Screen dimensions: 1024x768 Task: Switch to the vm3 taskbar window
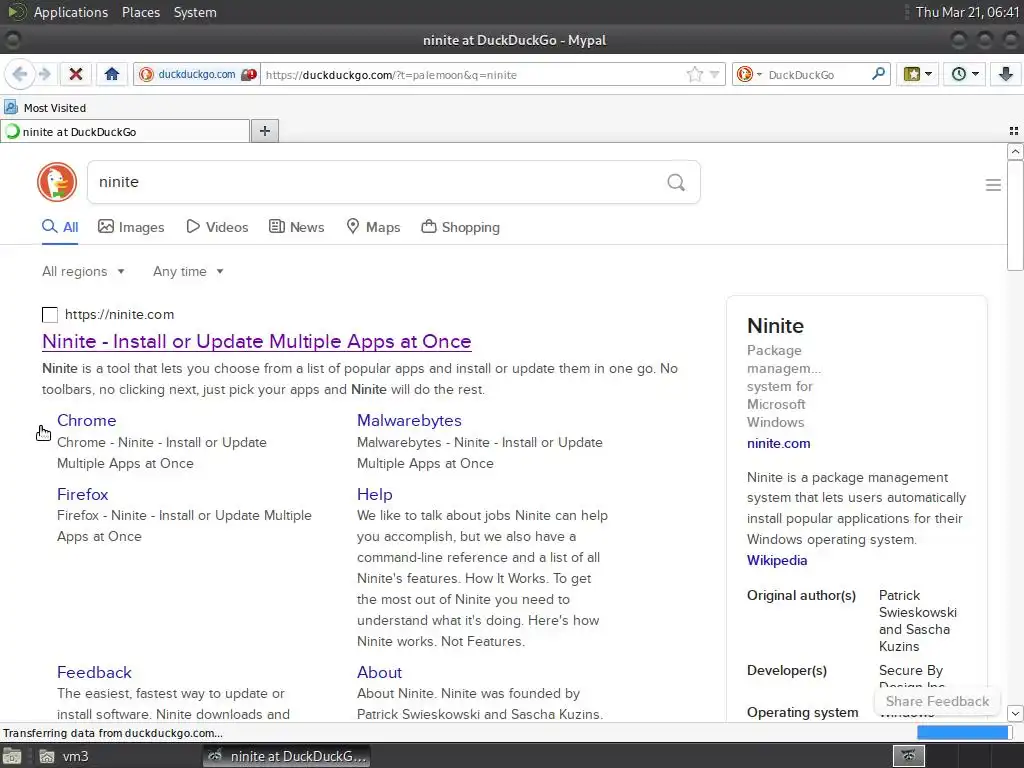coord(65,756)
